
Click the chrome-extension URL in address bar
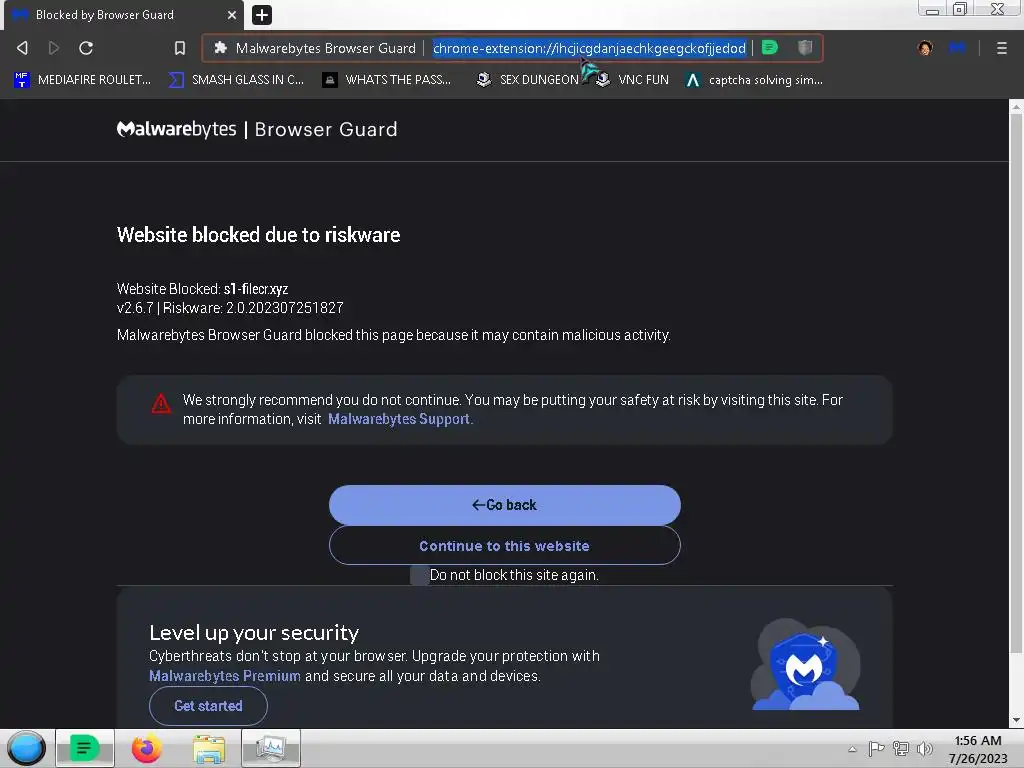[x=589, y=48]
